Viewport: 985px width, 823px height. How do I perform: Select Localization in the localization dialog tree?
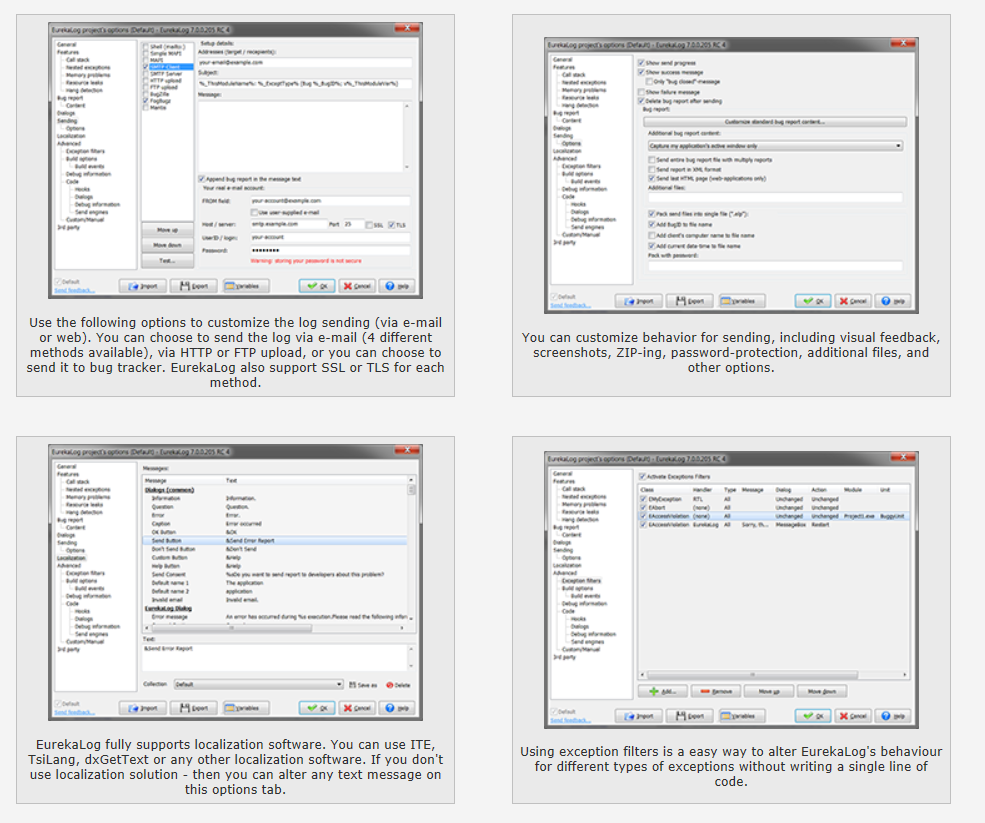click(72, 558)
